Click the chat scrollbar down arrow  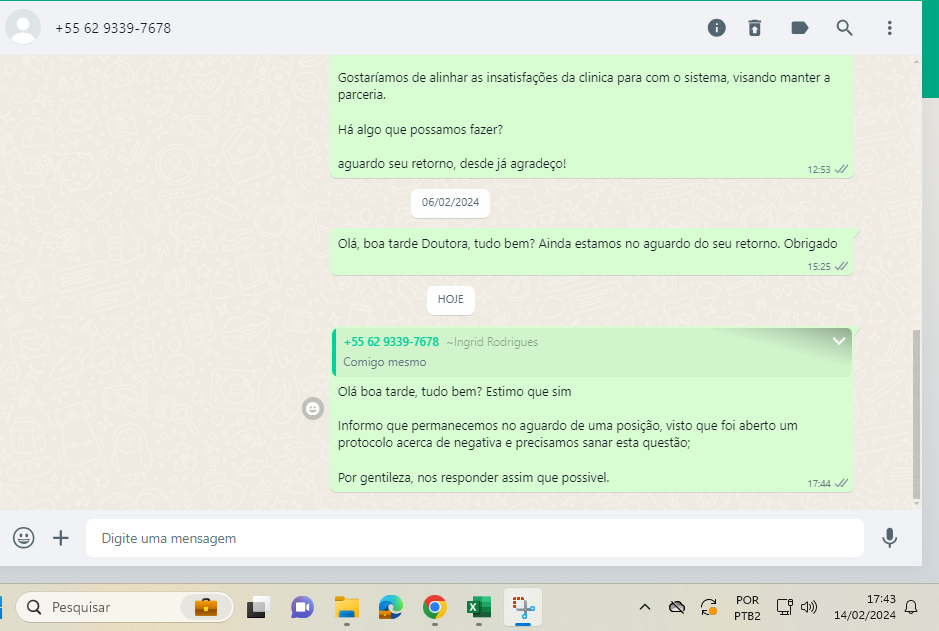pos(916,503)
